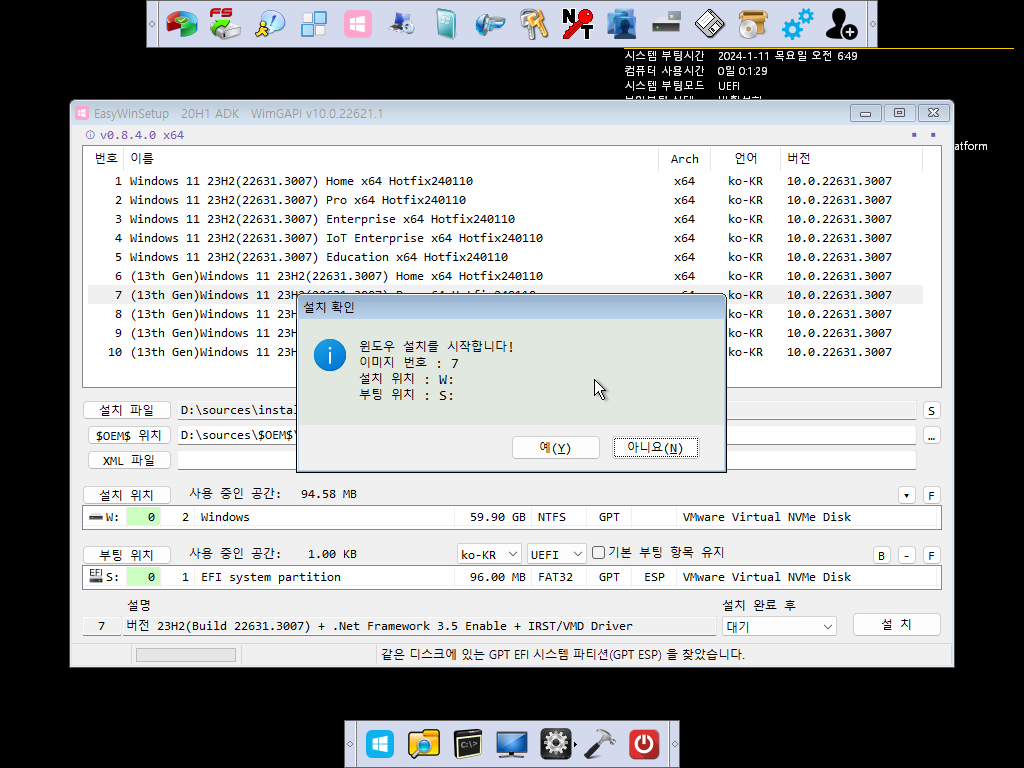Click the 버전 column header

pyautogui.click(x=851, y=159)
